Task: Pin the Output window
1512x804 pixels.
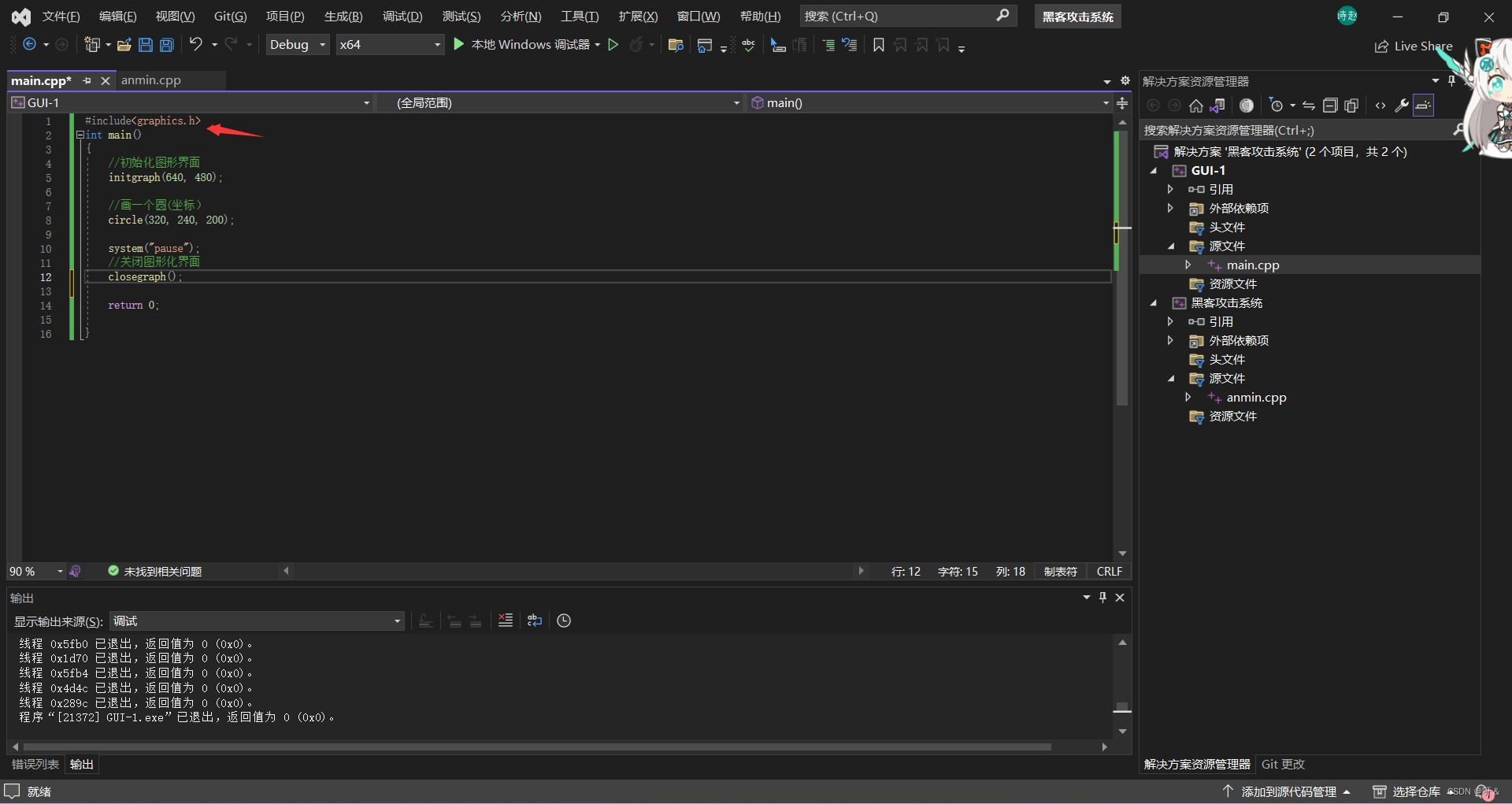Action: click(1102, 598)
